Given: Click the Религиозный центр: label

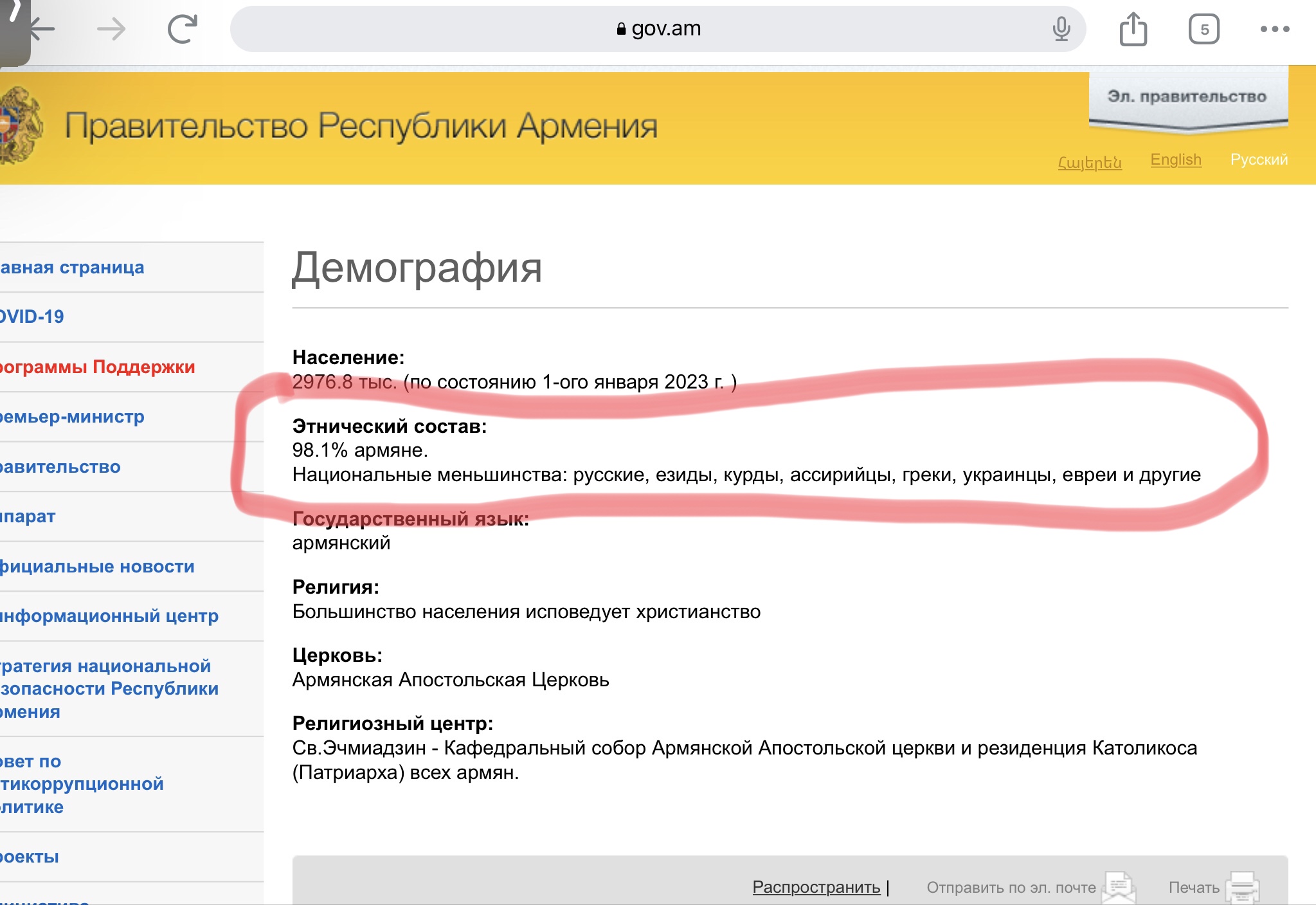Looking at the screenshot, I should pyautogui.click(x=393, y=724).
